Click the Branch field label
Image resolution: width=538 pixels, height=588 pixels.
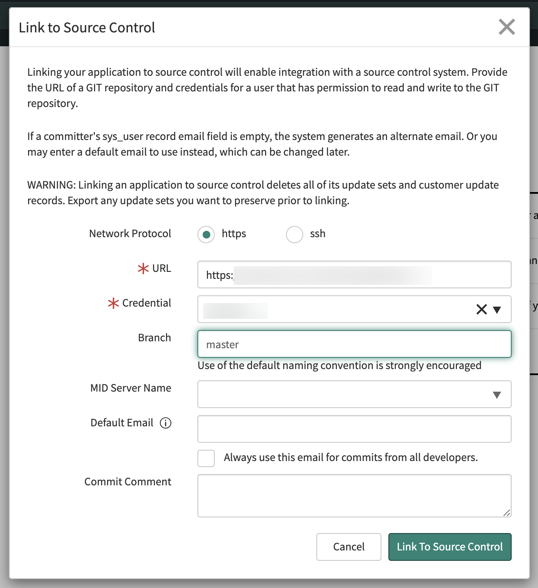coord(154,338)
